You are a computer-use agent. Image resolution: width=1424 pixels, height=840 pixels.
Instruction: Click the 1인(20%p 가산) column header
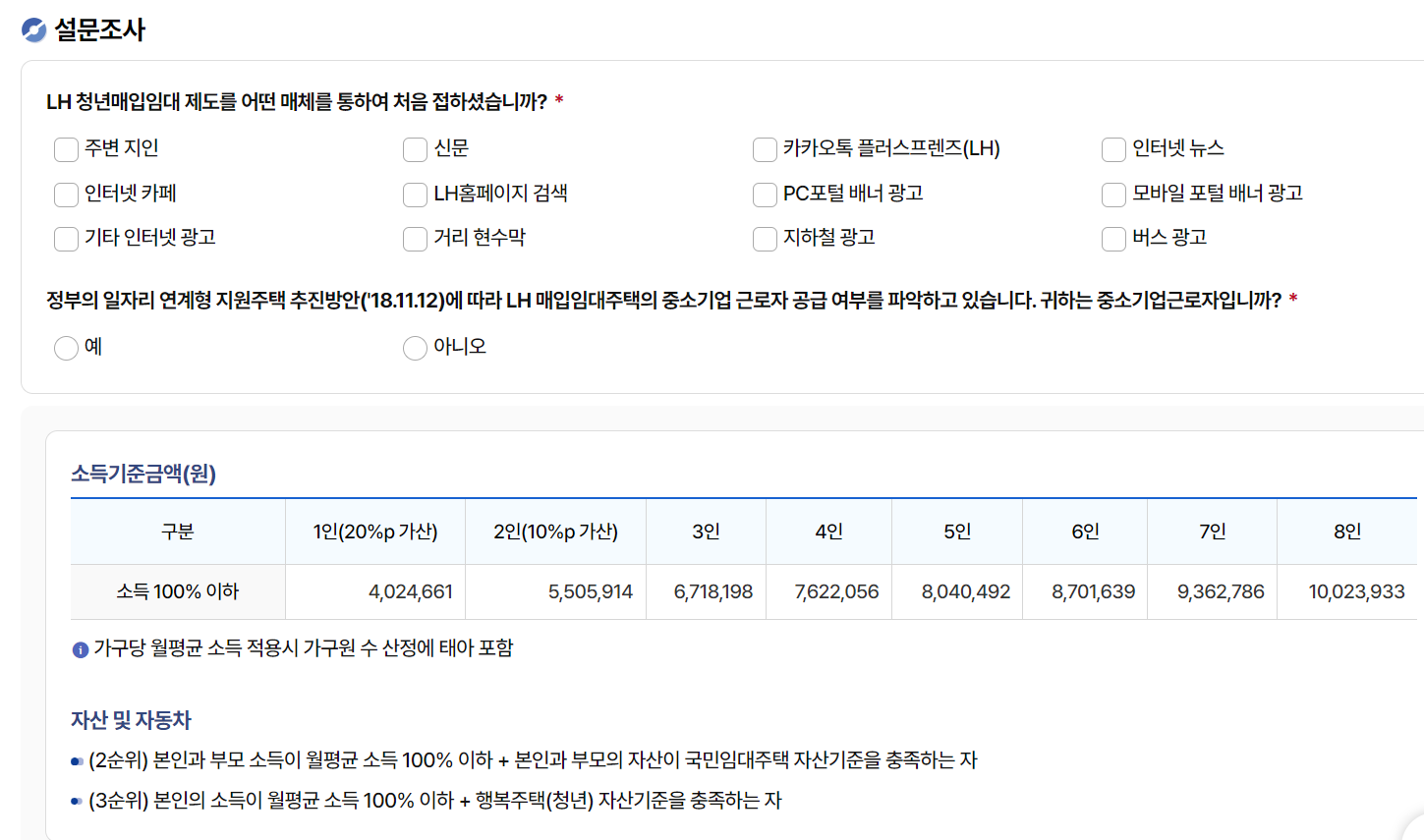coord(375,531)
